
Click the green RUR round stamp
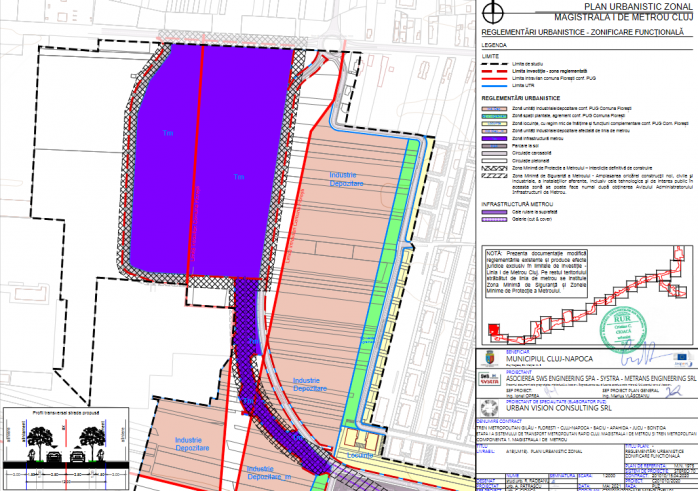pos(622,330)
